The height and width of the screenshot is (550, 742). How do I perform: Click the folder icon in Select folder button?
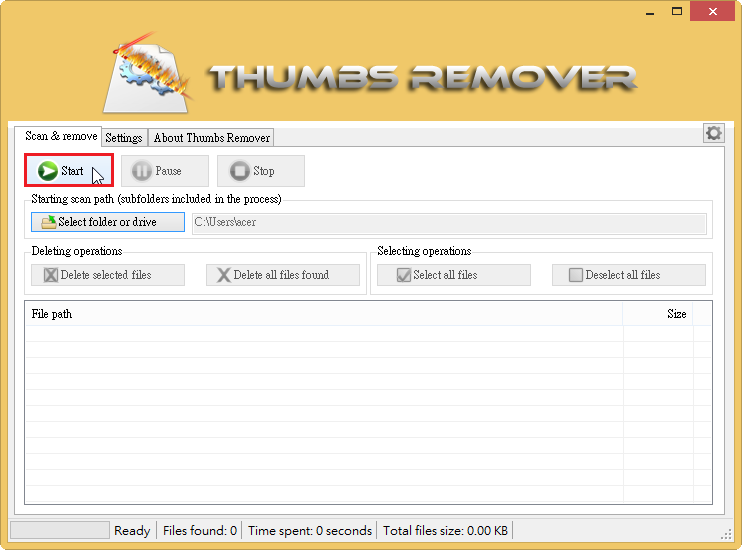point(48,222)
